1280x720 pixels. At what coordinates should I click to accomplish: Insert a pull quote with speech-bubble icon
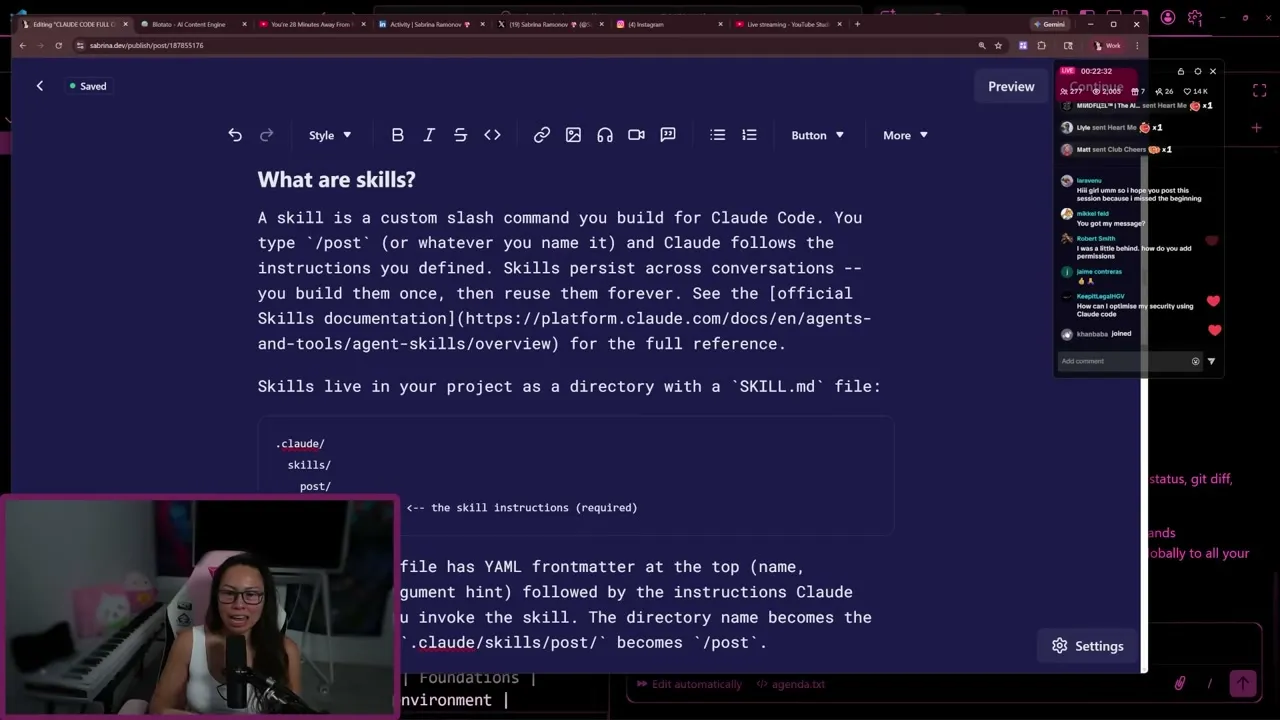(668, 135)
